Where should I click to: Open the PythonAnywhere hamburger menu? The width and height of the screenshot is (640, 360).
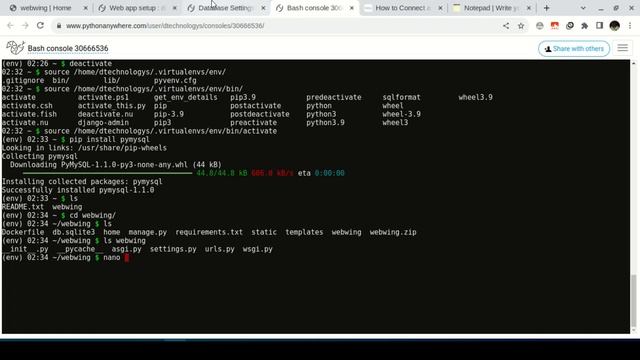click(622, 48)
